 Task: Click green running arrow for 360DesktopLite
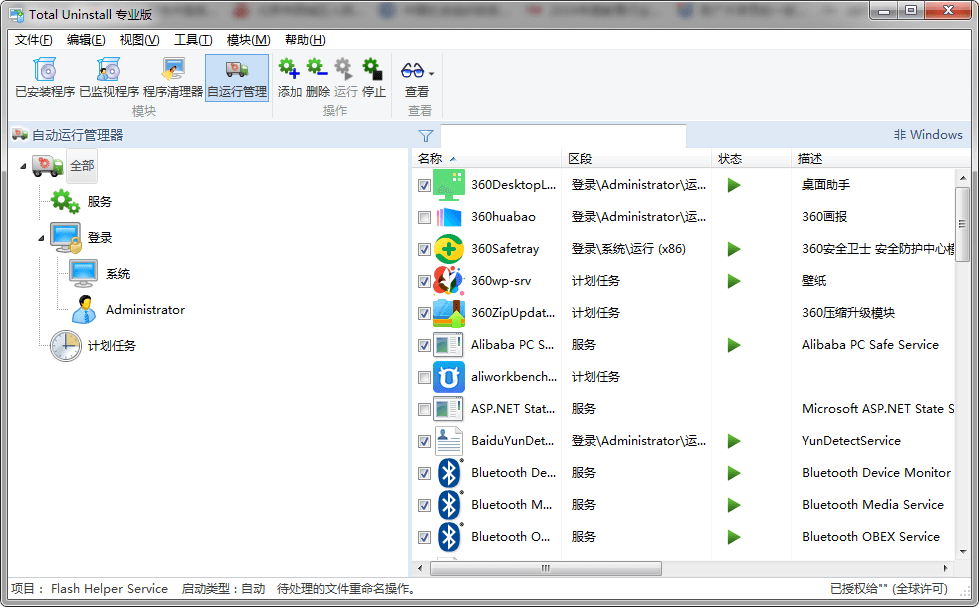pos(734,185)
